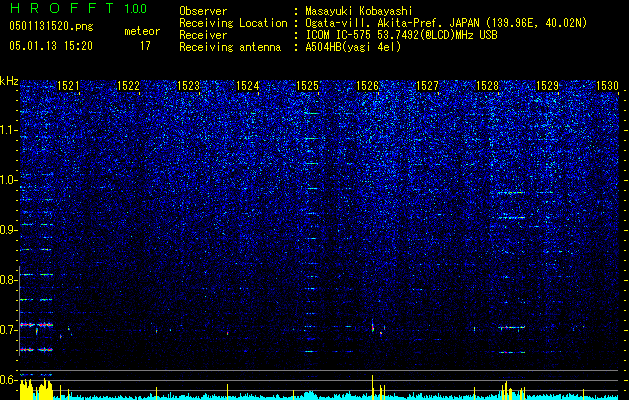Image resolution: width=629 pixels, height=400 pixels.
Task: Click the HROFFT title text
Action: (63, 8)
